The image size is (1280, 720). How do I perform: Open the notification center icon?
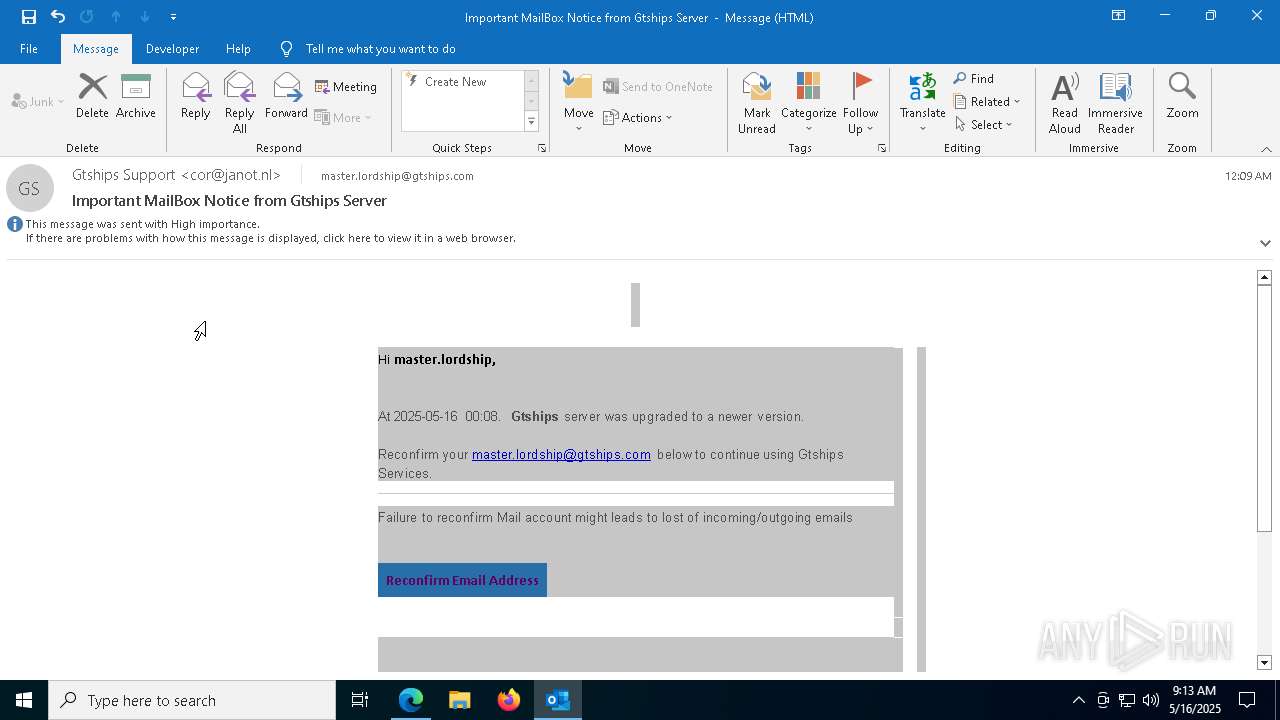tap(1248, 700)
